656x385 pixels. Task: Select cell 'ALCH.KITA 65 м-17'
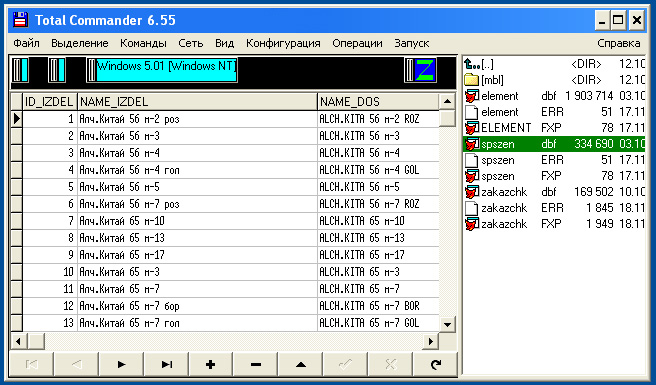pos(378,255)
